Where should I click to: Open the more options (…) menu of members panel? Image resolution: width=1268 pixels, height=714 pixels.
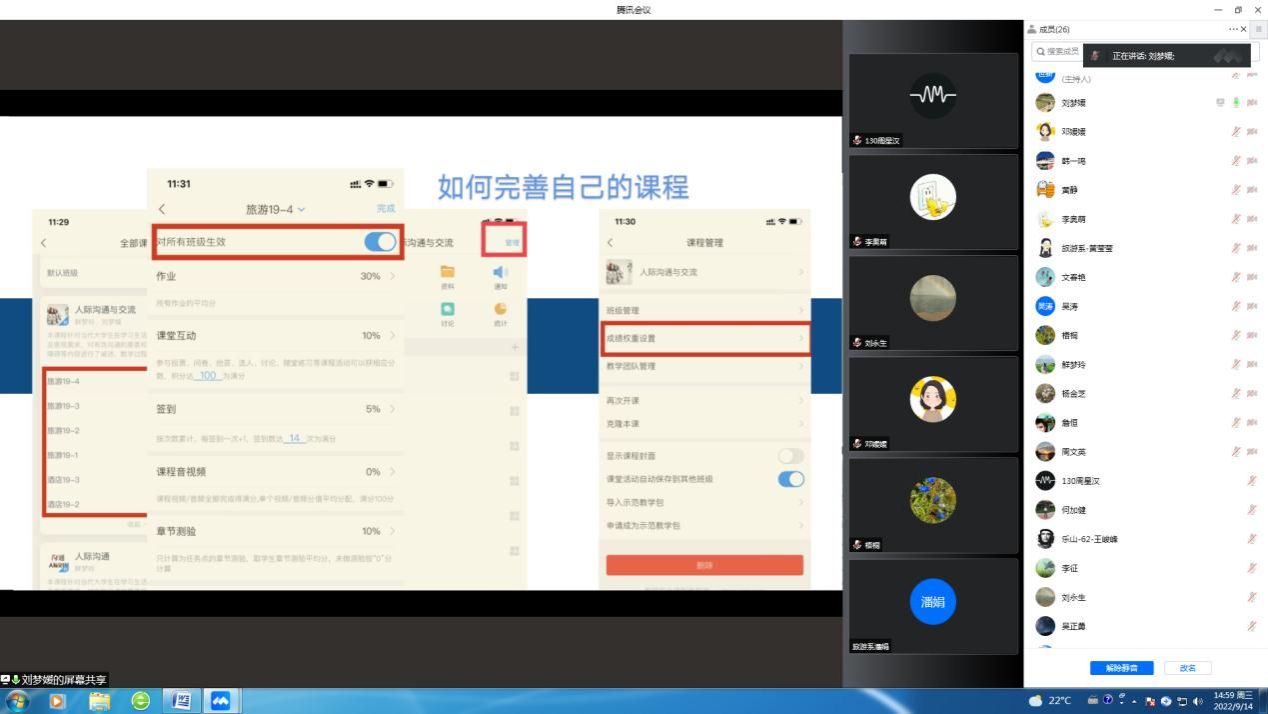pyautogui.click(x=1234, y=29)
